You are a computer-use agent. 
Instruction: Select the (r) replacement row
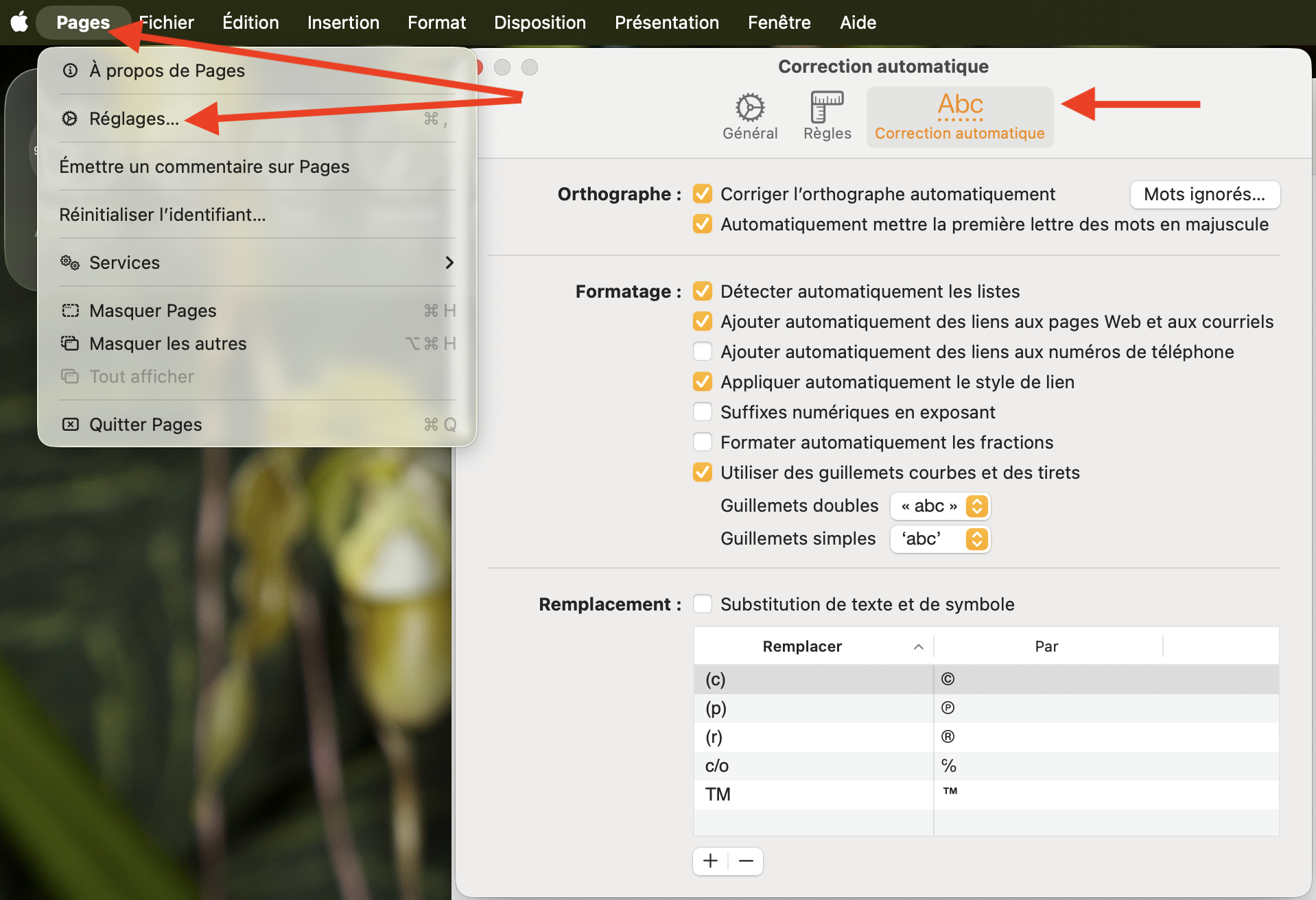(x=986, y=737)
